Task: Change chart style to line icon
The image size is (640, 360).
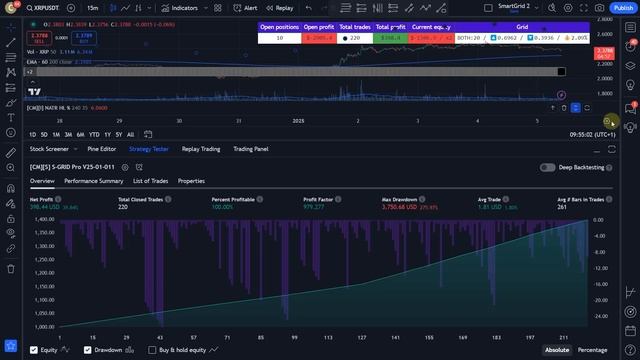Action: pyautogui.click(x=126, y=8)
